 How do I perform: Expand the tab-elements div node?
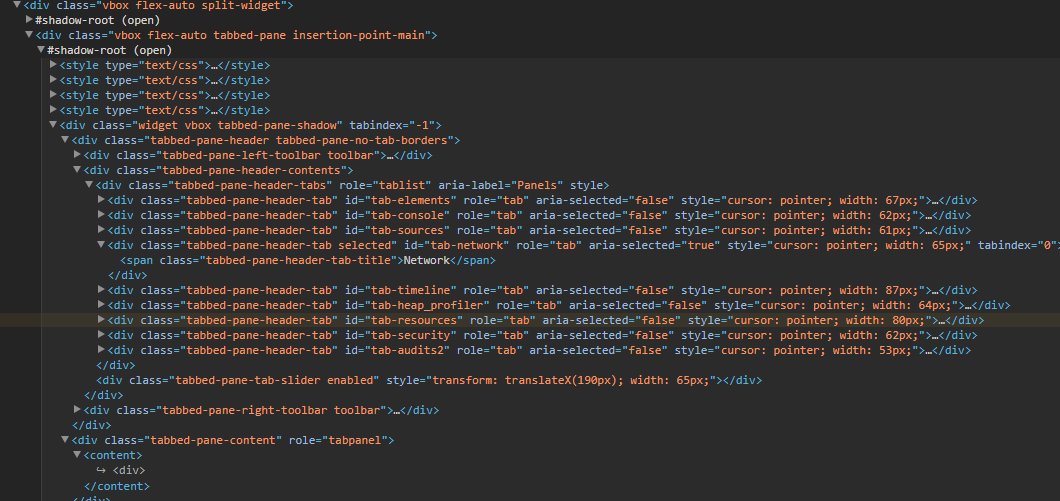[101, 200]
